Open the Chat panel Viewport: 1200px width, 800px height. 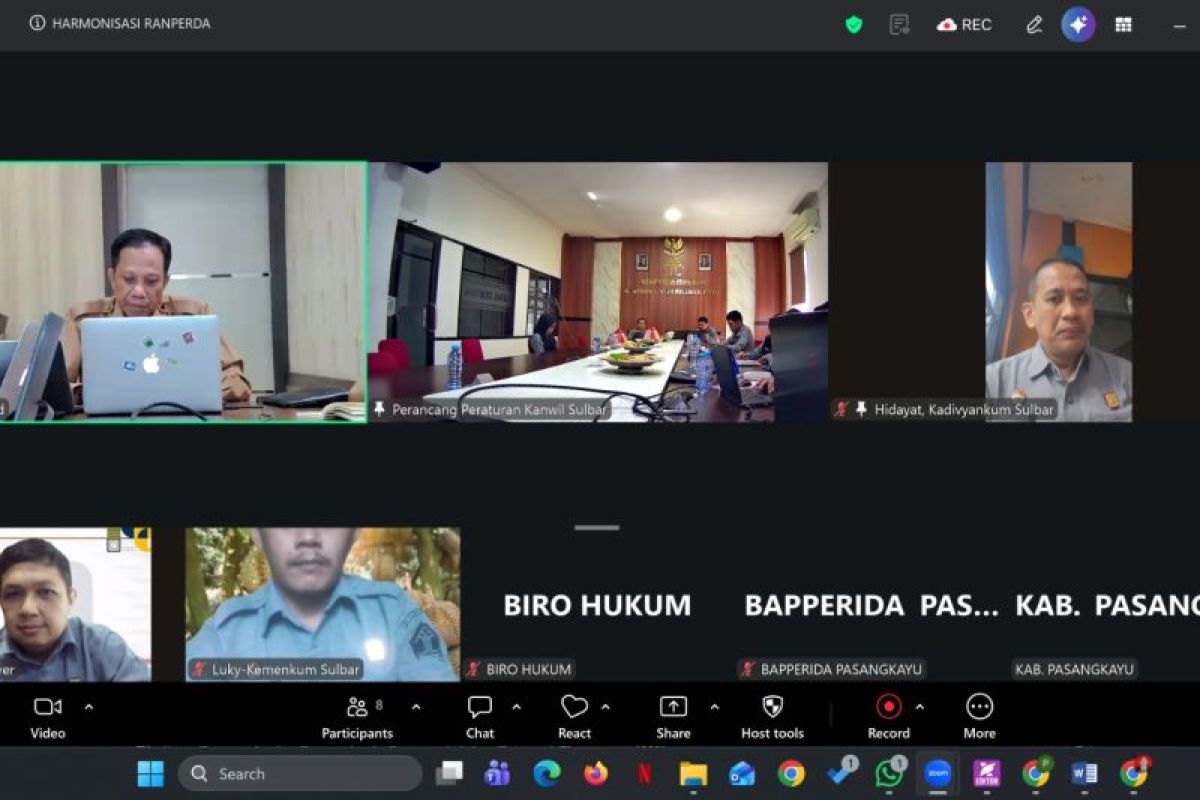pyautogui.click(x=480, y=717)
